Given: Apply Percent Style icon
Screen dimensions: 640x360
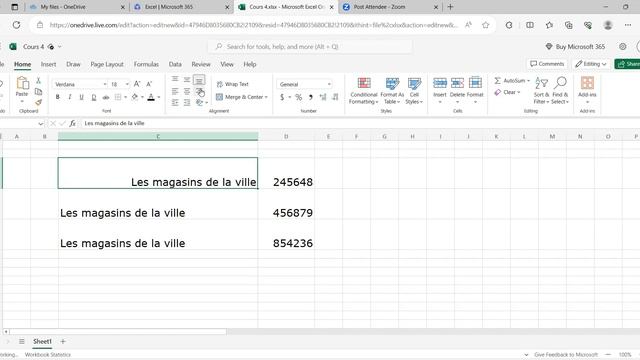Looking at the screenshot, I should pos(299,97).
